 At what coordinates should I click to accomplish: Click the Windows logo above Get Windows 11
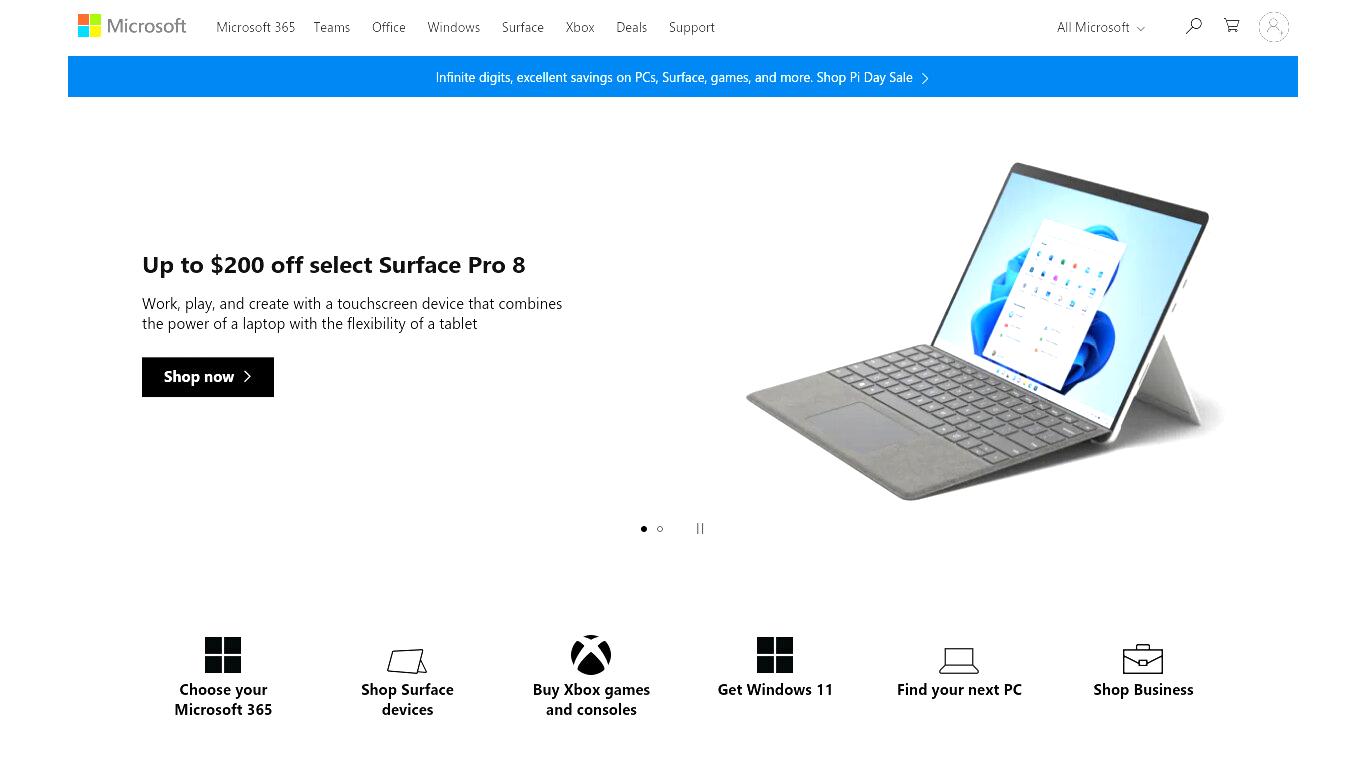click(775, 655)
